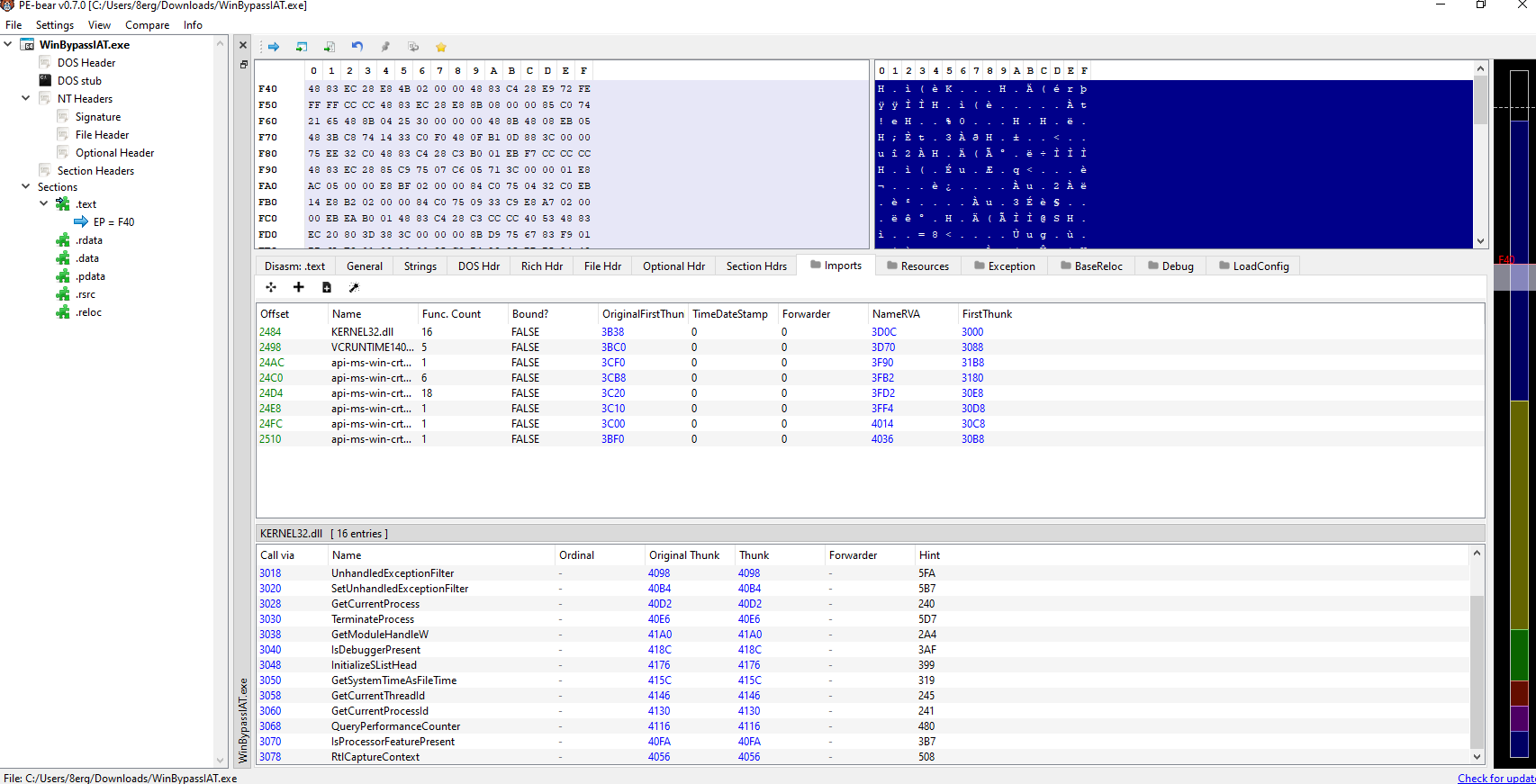
Task: Select the GetModuleHandleW function row
Action: click(x=863, y=635)
